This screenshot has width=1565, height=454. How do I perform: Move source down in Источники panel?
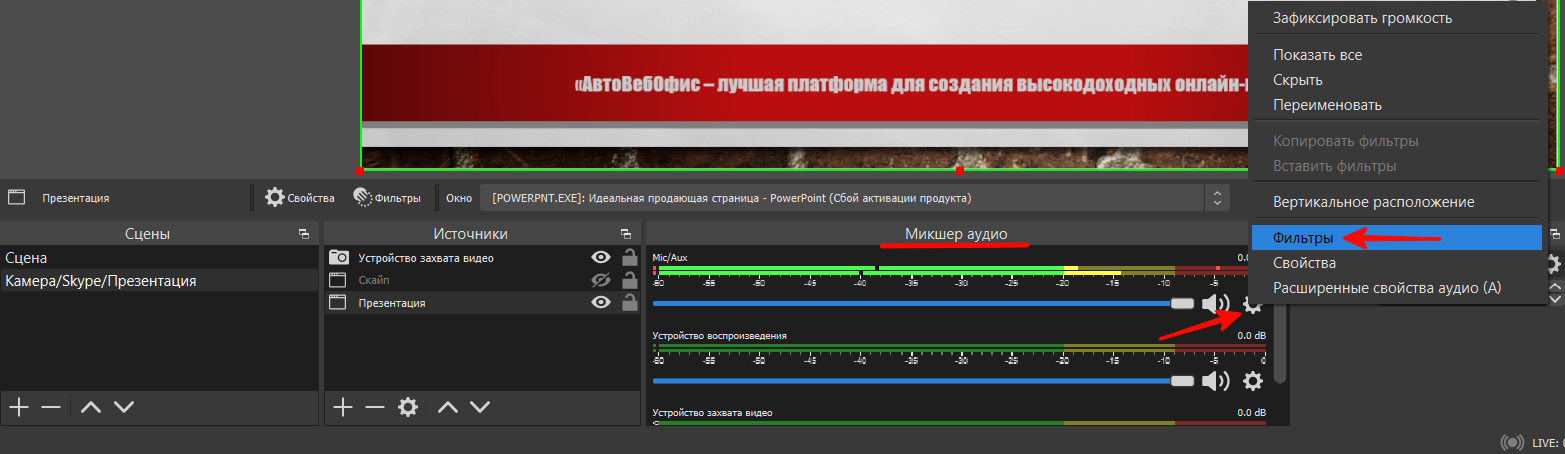(x=480, y=407)
